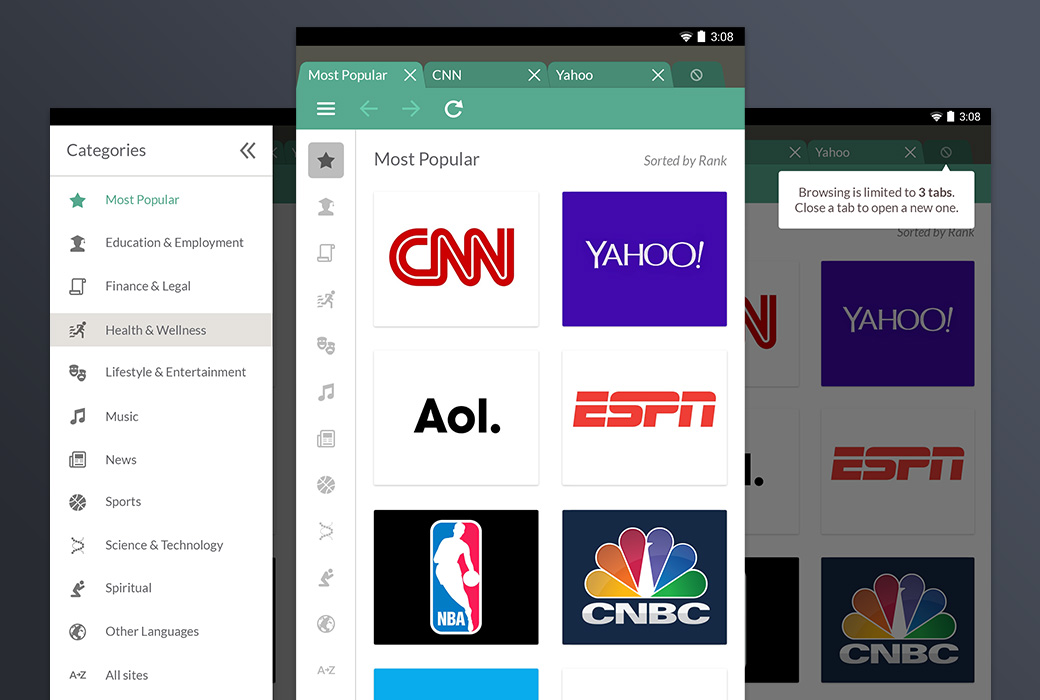Click the 'Most Popular' page heading

(426, 159)
